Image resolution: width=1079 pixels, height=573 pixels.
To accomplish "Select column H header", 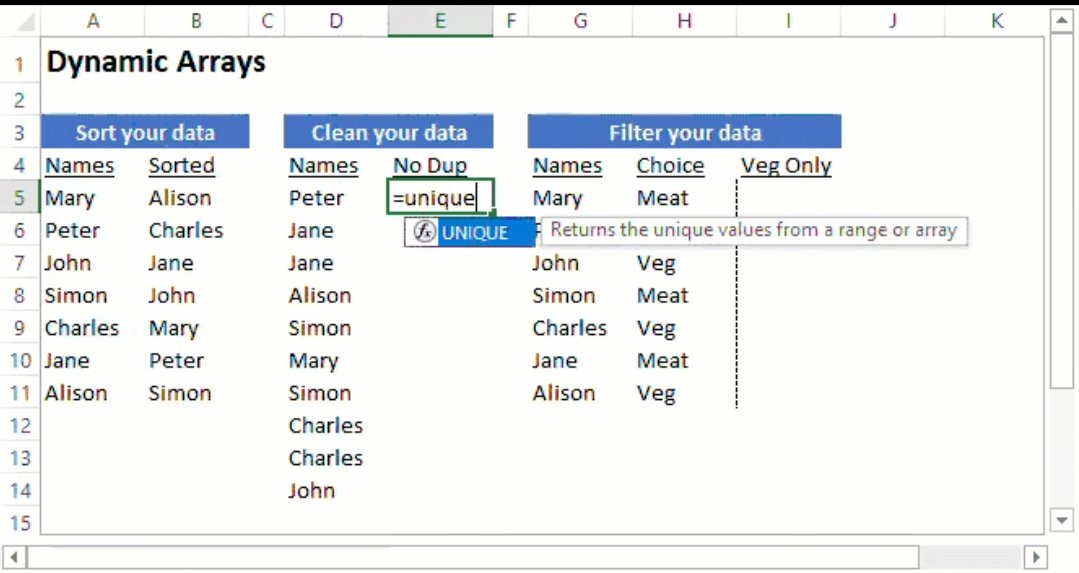I will [x=684, y=20].
